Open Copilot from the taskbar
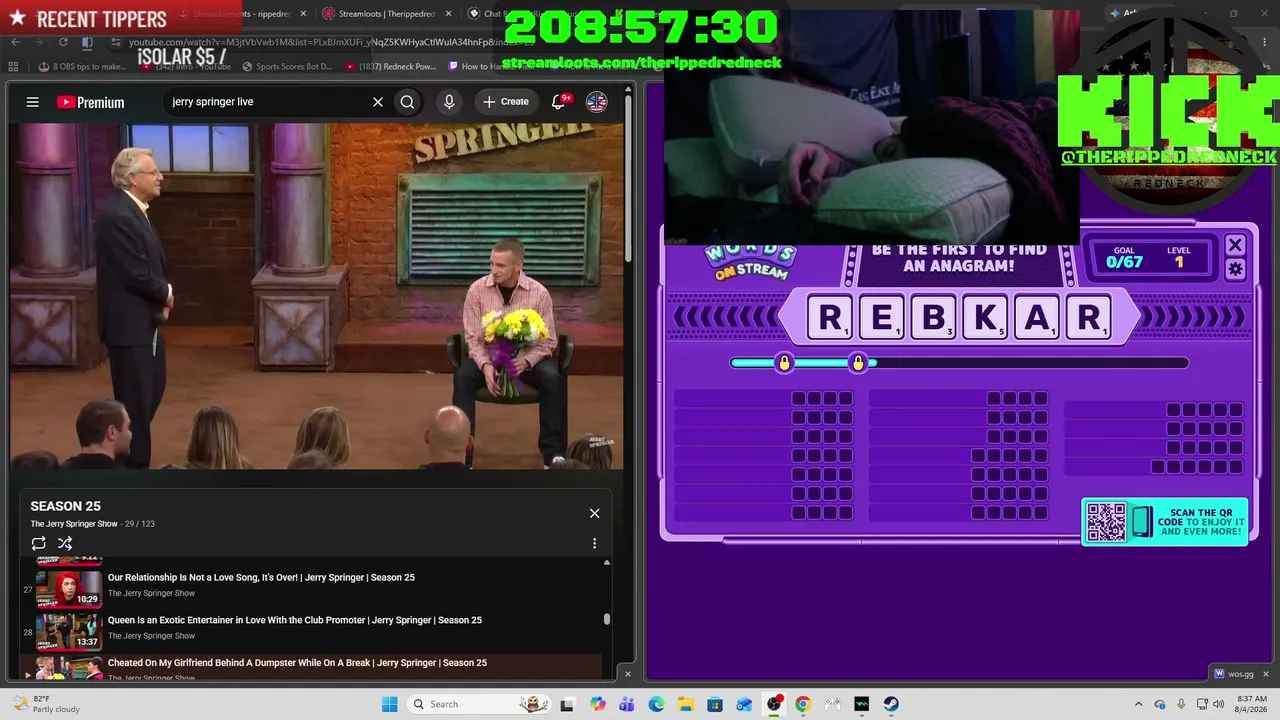The height and width of the screenshot is (720, 1280). [x=598, y=704]
